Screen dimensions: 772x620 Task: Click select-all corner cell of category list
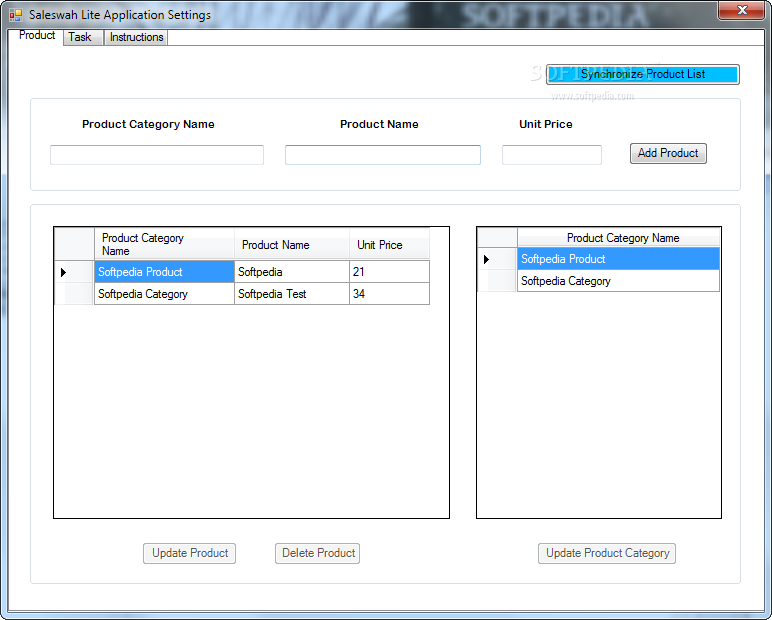tap(497, 237)
